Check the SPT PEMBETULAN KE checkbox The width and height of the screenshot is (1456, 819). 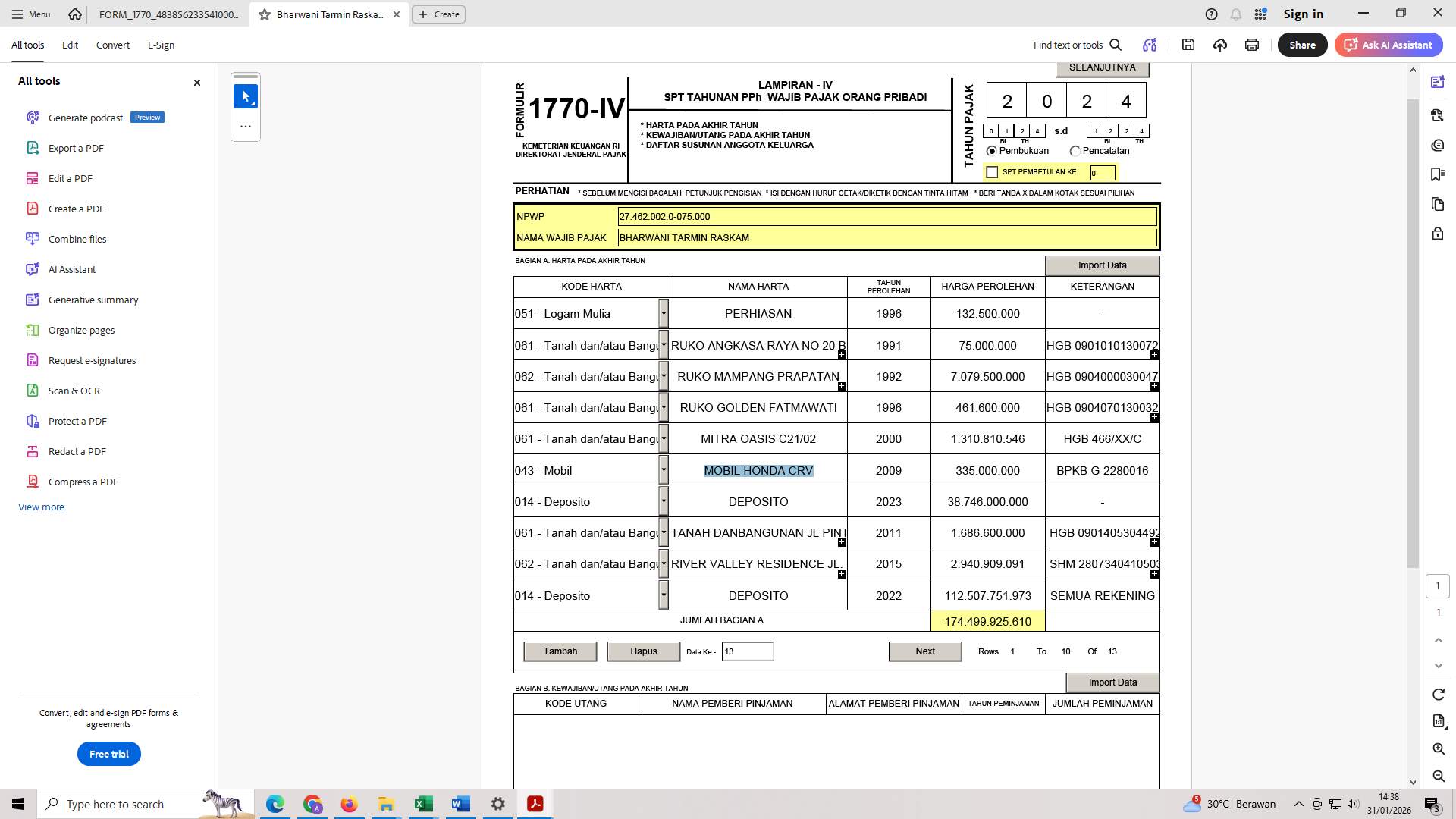click(x=992, y=172)
